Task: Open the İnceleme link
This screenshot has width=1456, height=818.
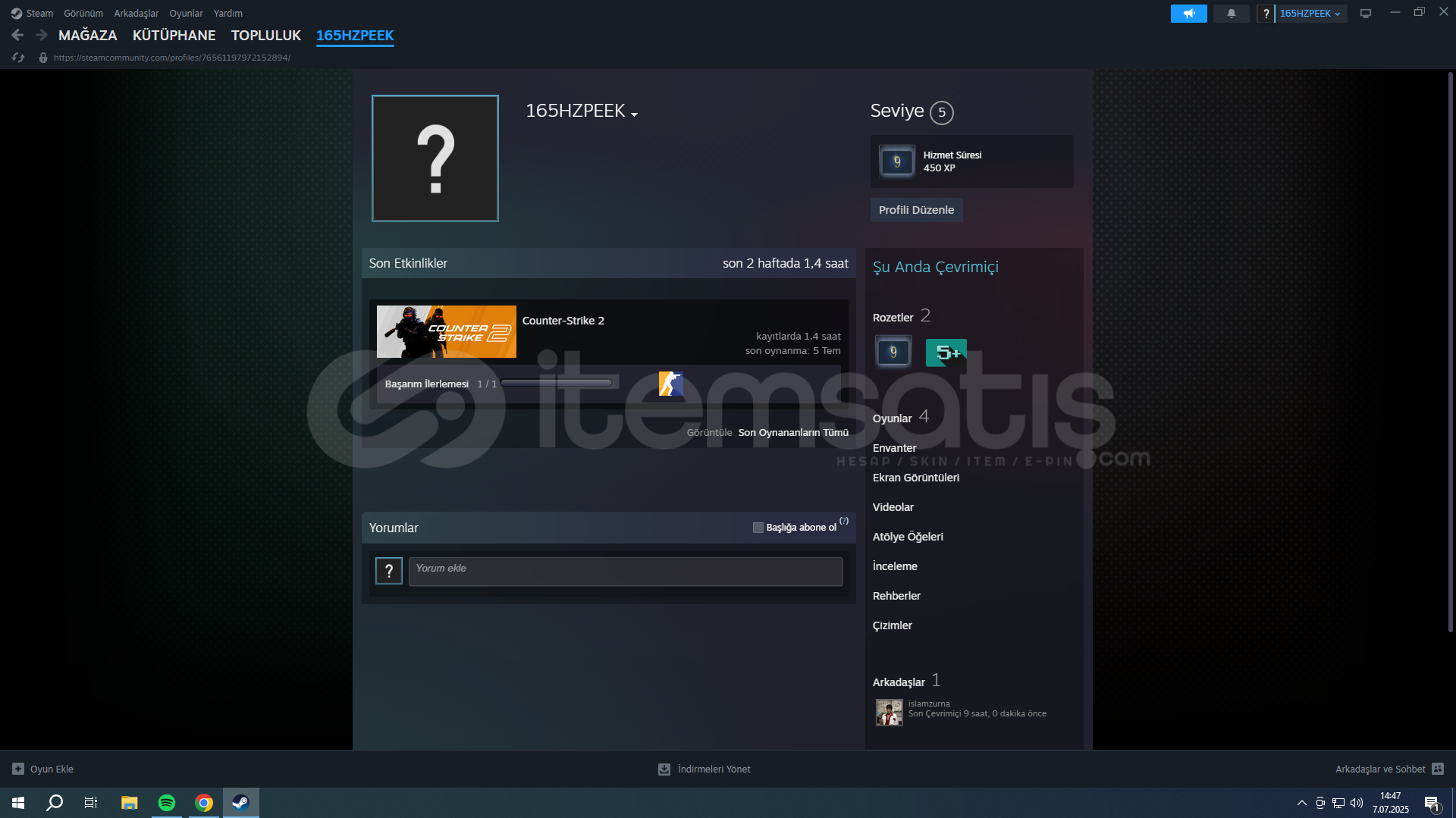Action: pos(895,566)
